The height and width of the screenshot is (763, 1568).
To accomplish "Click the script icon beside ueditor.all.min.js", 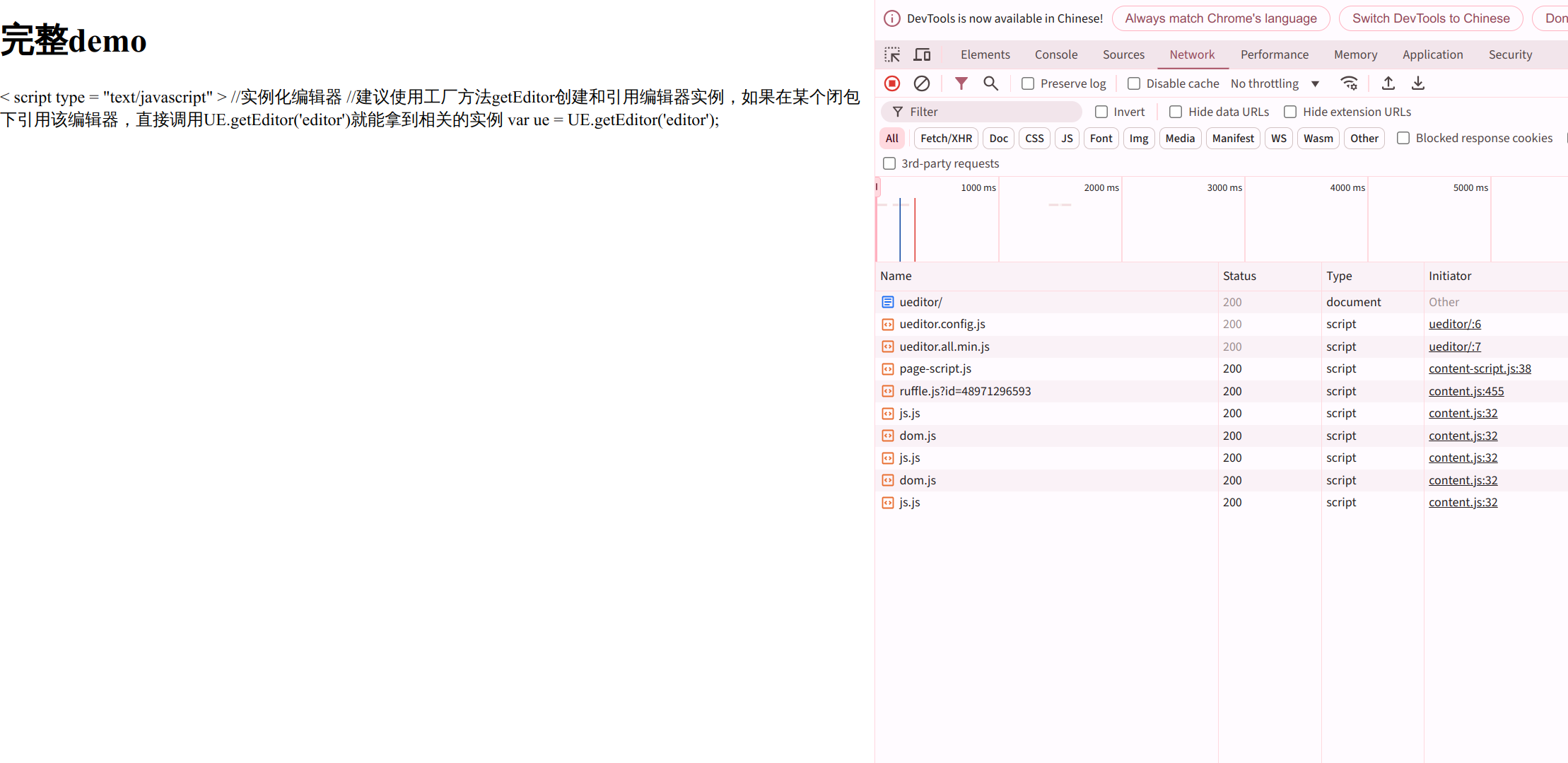I will [888, 346].
